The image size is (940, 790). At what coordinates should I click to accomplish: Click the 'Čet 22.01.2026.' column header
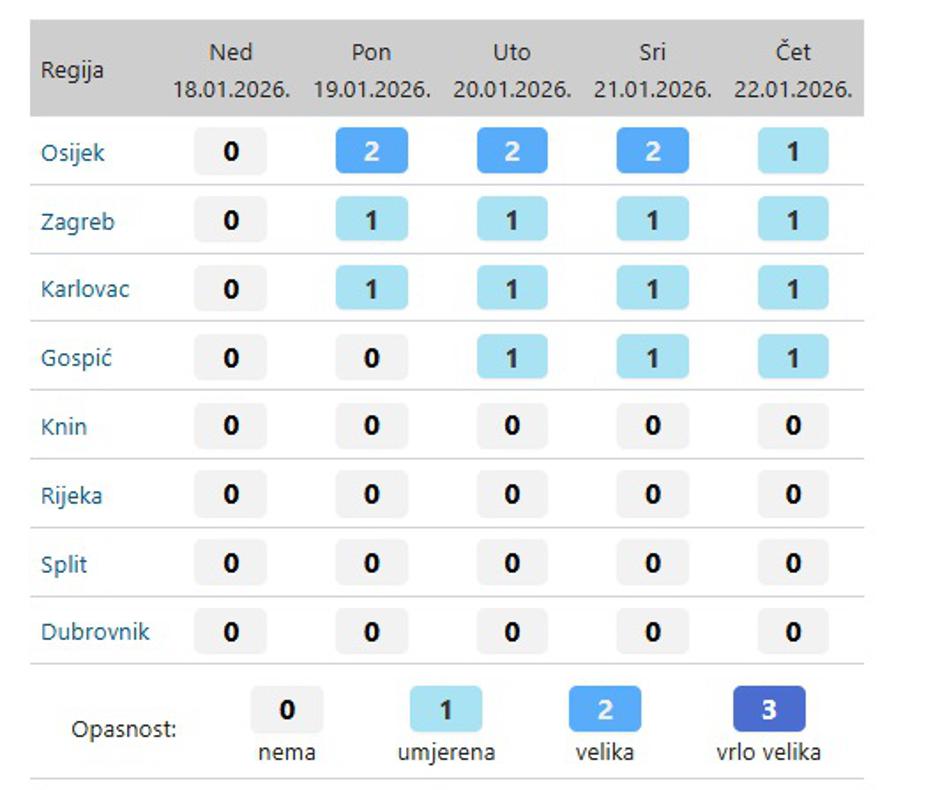coord(793,70)
